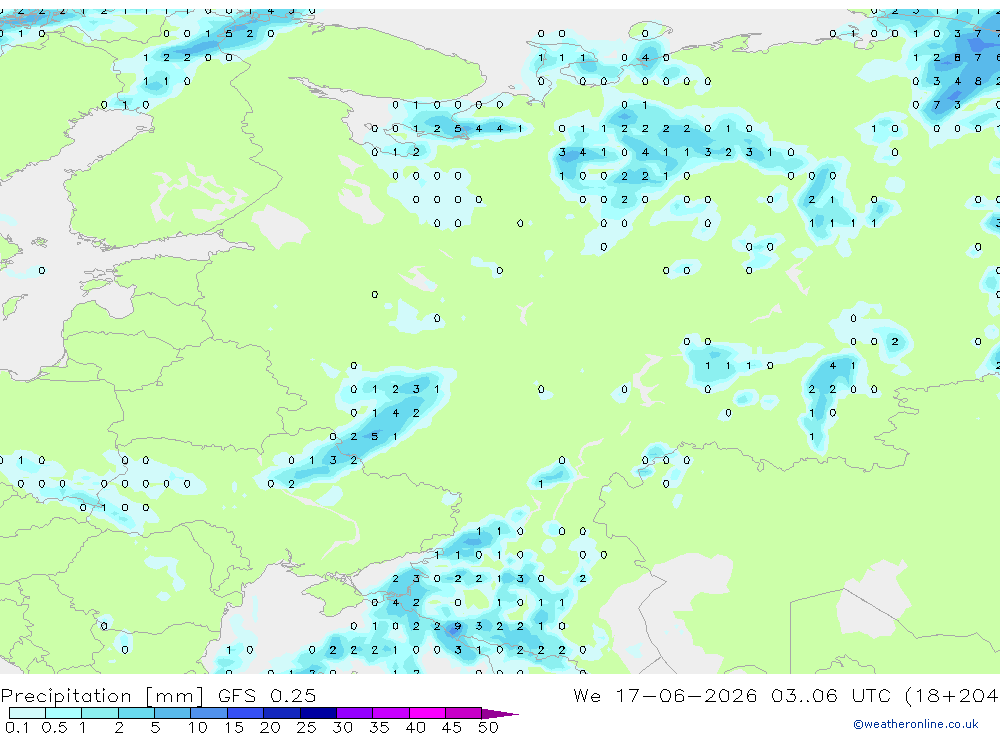Click the 10–15 mm legend swatch
This screenshot has height=733, width=1000.
pyautogui.click(x=209, y=713)
